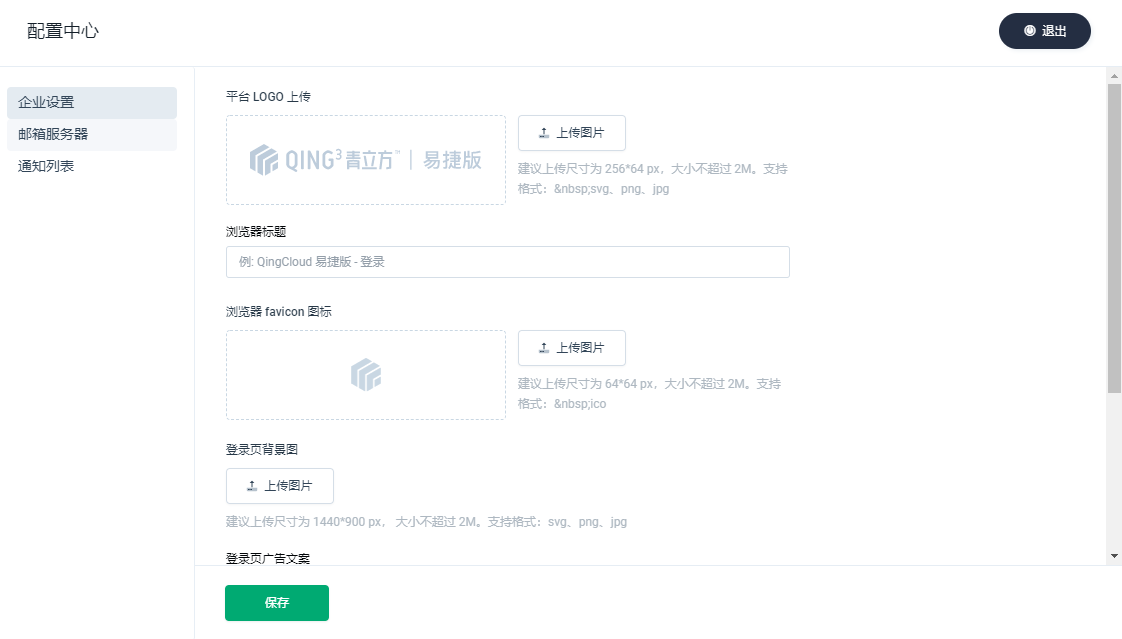Viewport: 1122px width, 639px height.
Task: Click the upload icon for the favicon 上传图片 button
Action: [x=544, y=348]
